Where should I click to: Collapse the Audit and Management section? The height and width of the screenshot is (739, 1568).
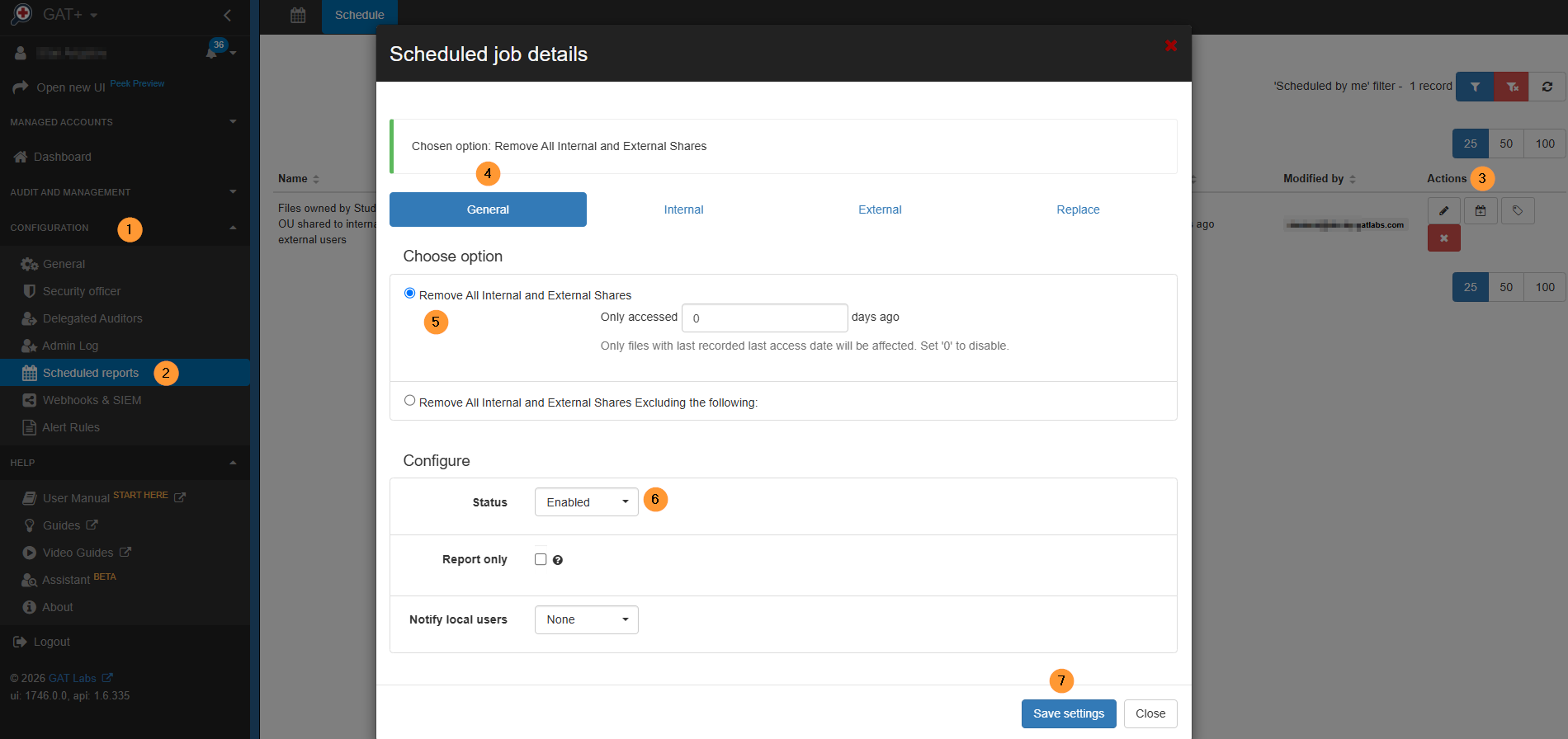233,191
